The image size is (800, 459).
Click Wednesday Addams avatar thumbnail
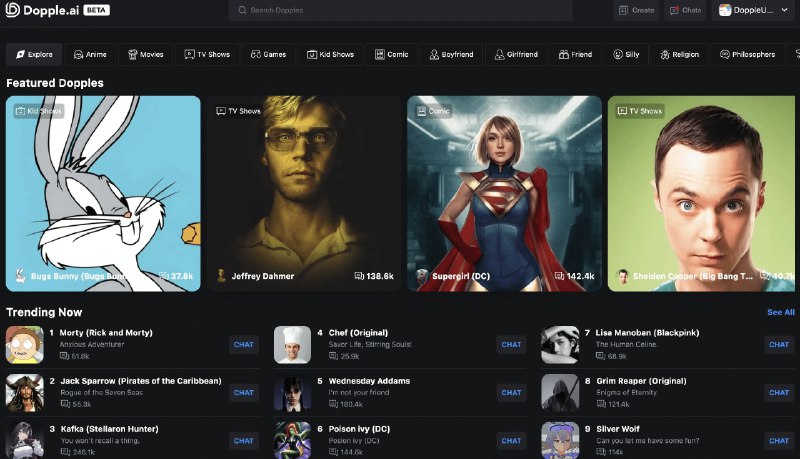tap(292, 393)
